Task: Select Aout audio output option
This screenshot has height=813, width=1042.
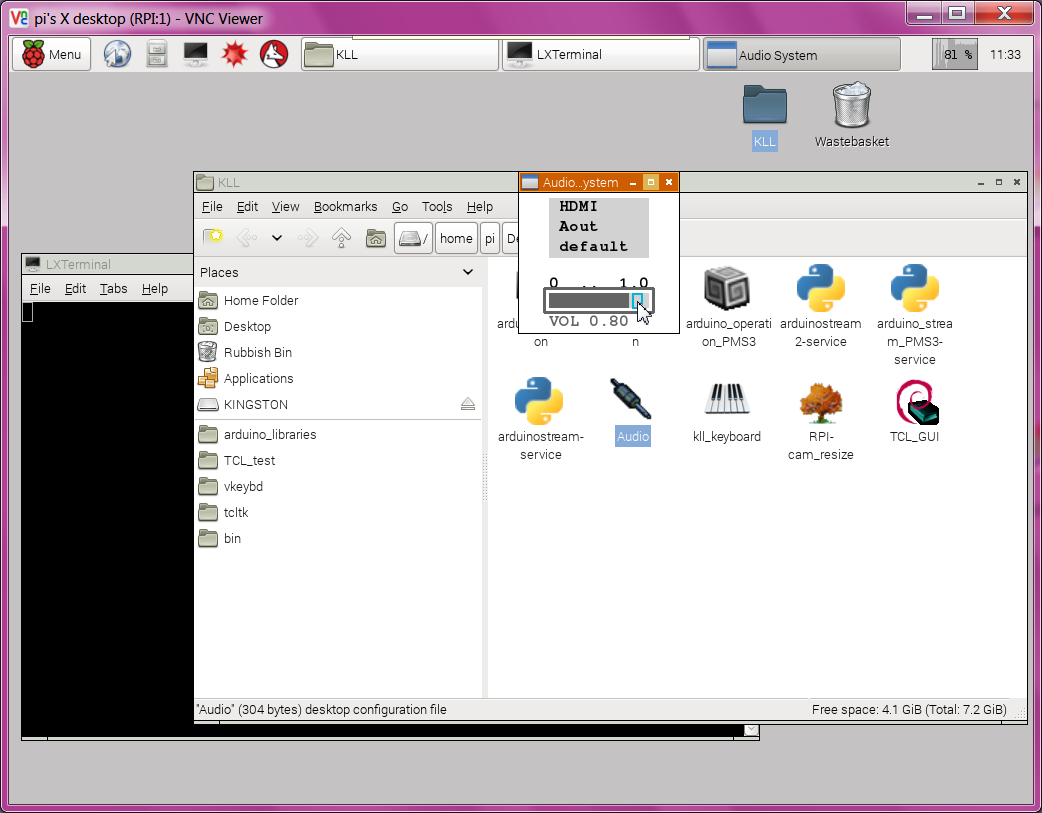Action: pyautogui.click(x=578, y=227)
